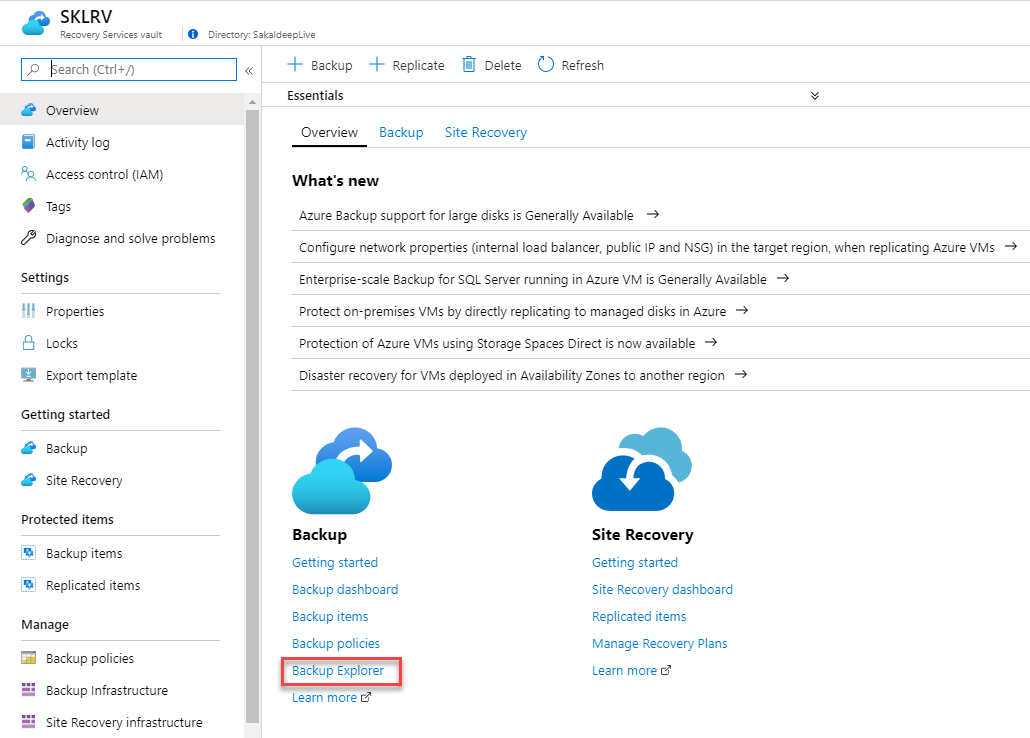The height and width of the screenshot is (738, 1030).
Task: Open Backup items link in main pane
Action: click(330, 616)
